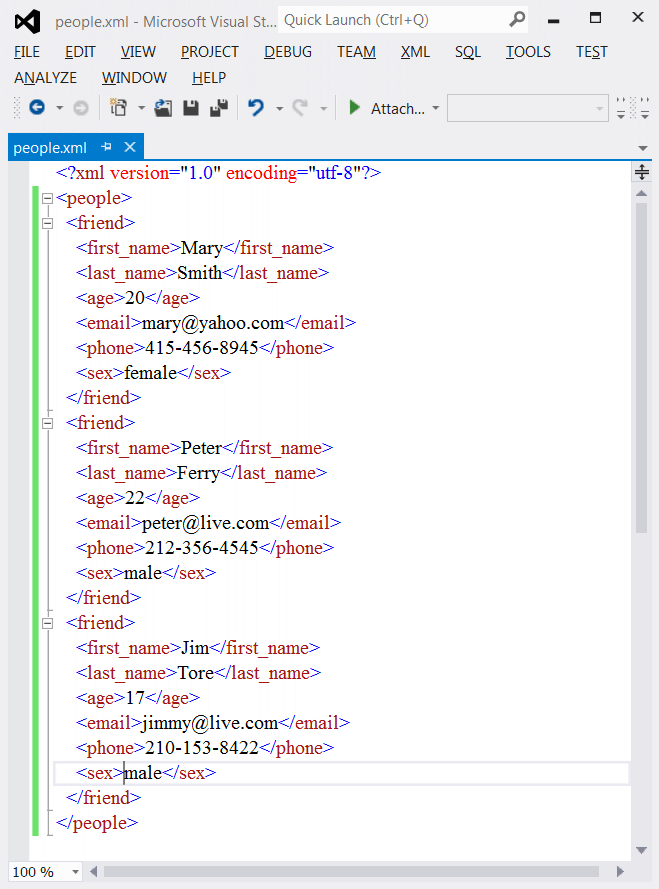Open the FILE menu
Screen dimensions: 659x889
[x=27, y=52]
